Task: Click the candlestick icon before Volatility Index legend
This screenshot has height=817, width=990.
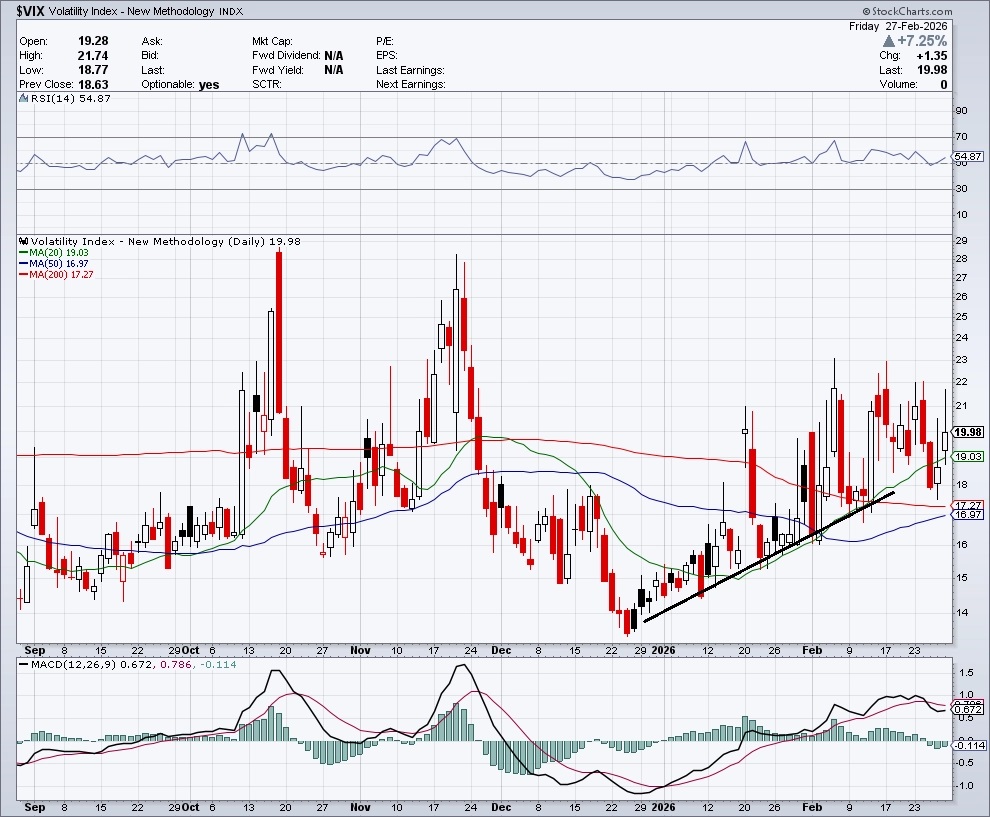Action: 24,242
